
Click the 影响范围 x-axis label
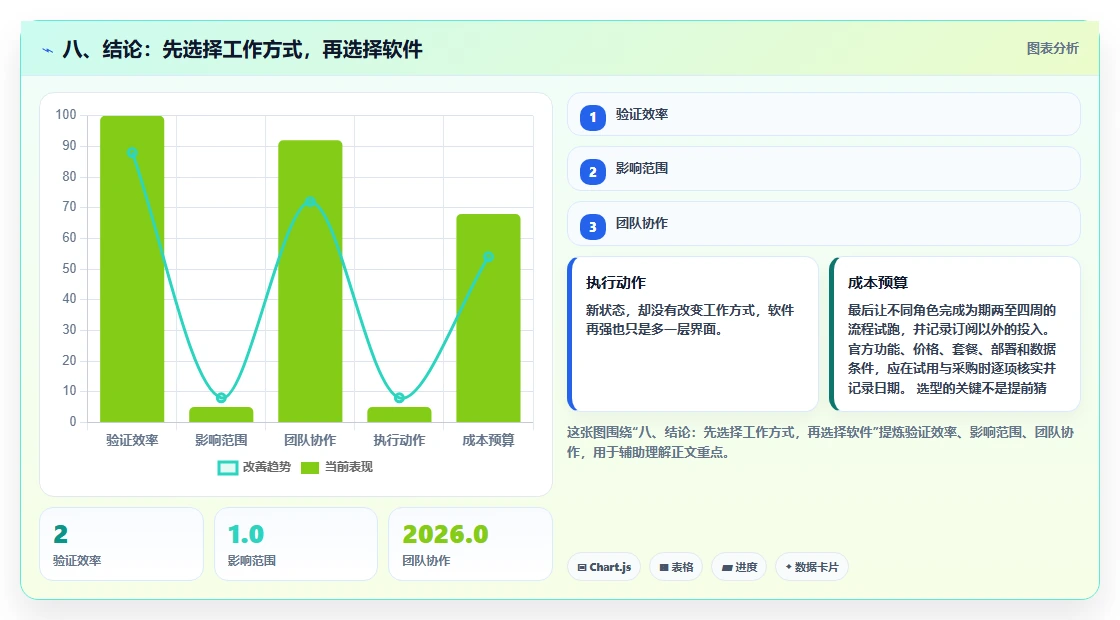221,440
